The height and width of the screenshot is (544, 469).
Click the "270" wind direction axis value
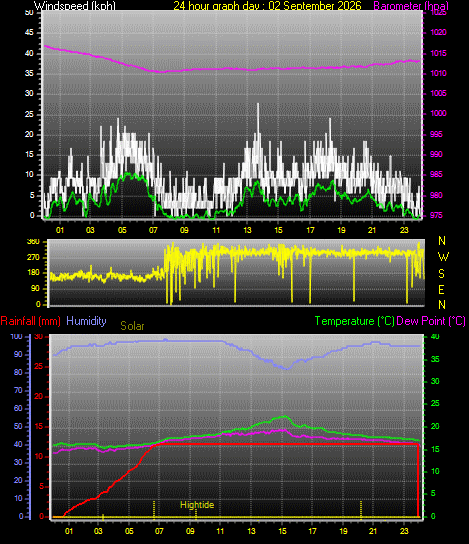pos(33,257)
